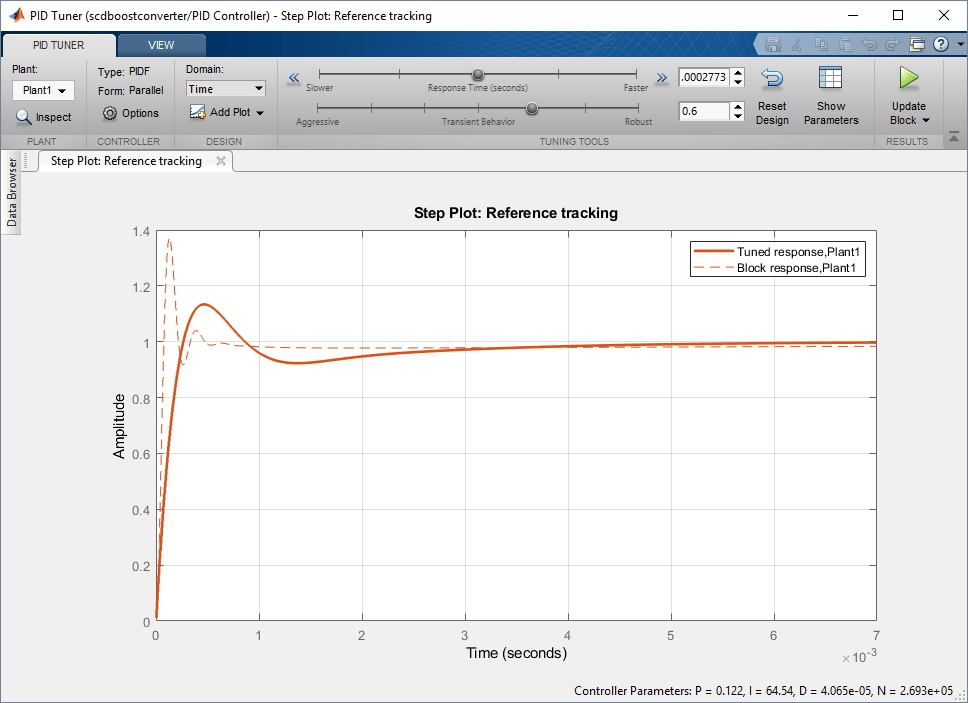Click slower double-arrow for response time
The height and width of the screenshot is (703, 968).
(294, 78)
